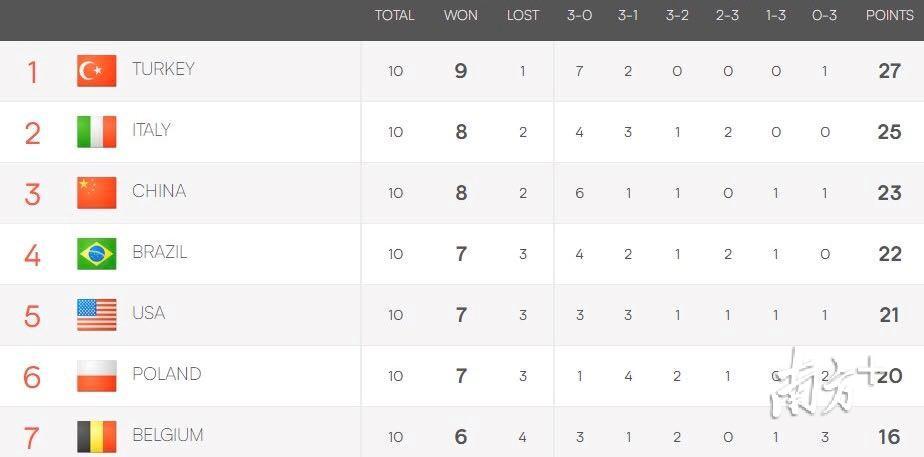Click the Brazil flag icon
This screenshot has height=457, width=924.
pos(97,254)
